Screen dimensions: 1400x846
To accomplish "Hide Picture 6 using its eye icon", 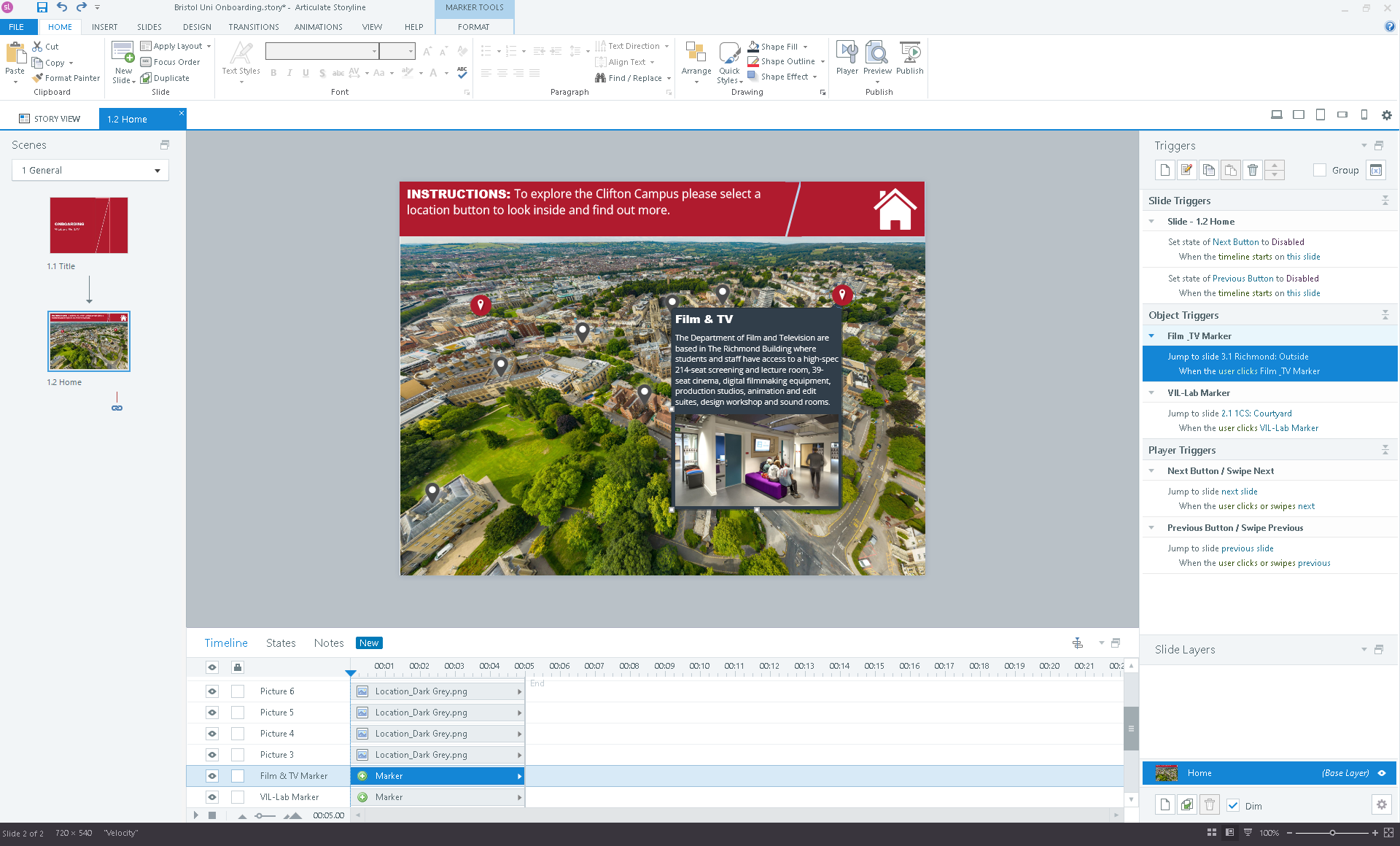I will coord(212,691).
